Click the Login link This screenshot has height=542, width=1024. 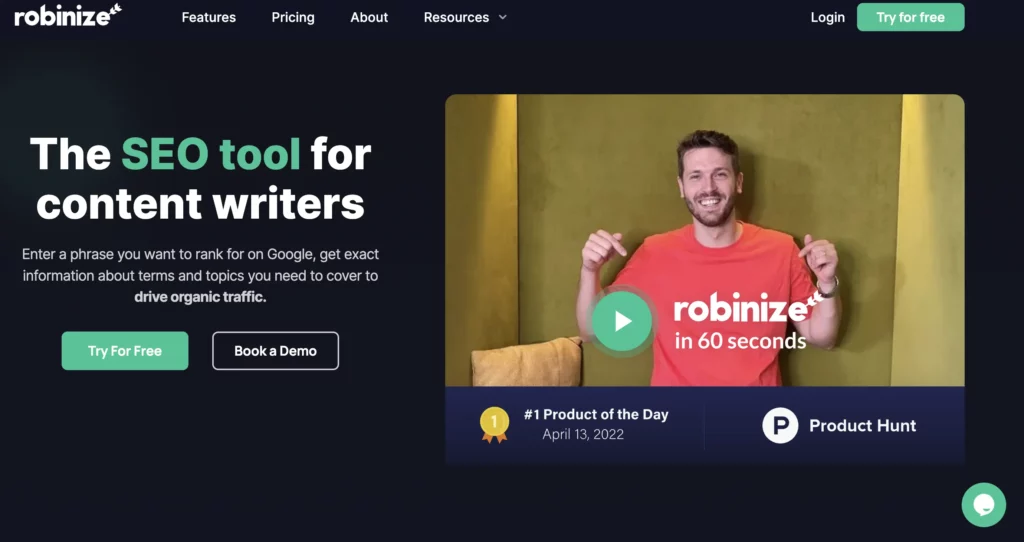coord(827,18)
